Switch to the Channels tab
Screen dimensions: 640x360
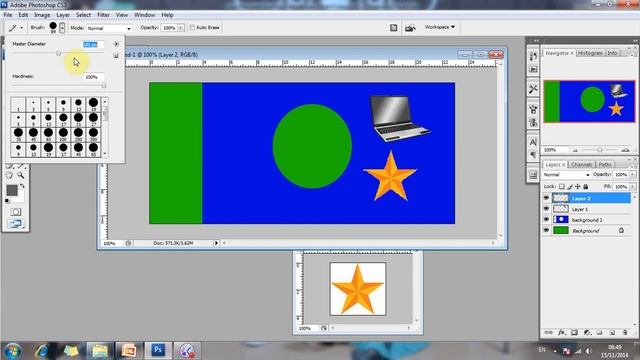click(581, 164)
